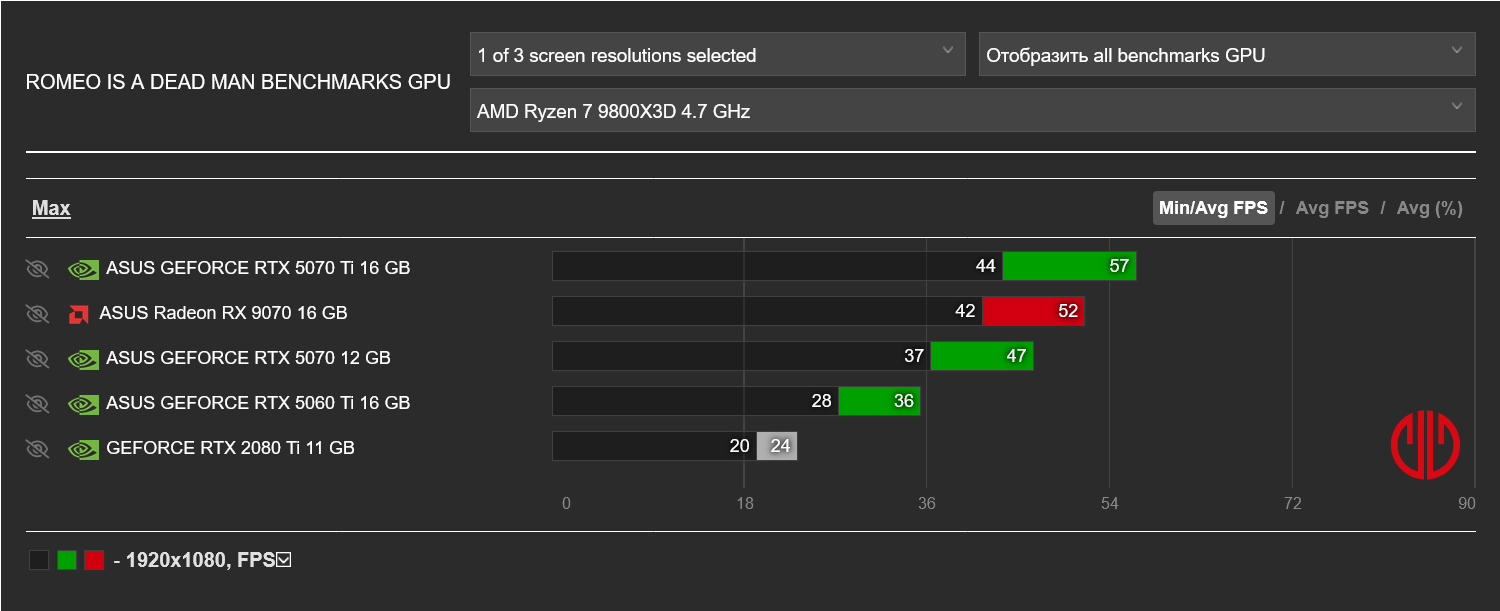1500x611 pixels.
Task: Click the NVIDIA logo beside RTX 5070 Ti
Action: (x=83, y=268)
